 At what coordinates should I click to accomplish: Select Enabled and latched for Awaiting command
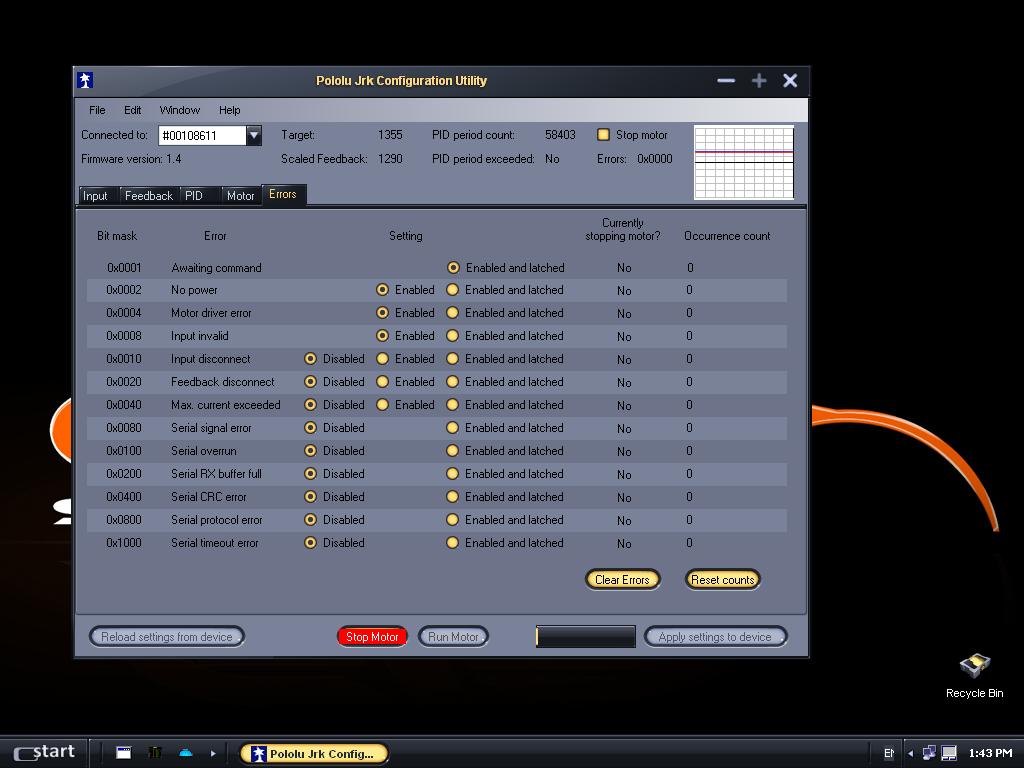[453, 268]
